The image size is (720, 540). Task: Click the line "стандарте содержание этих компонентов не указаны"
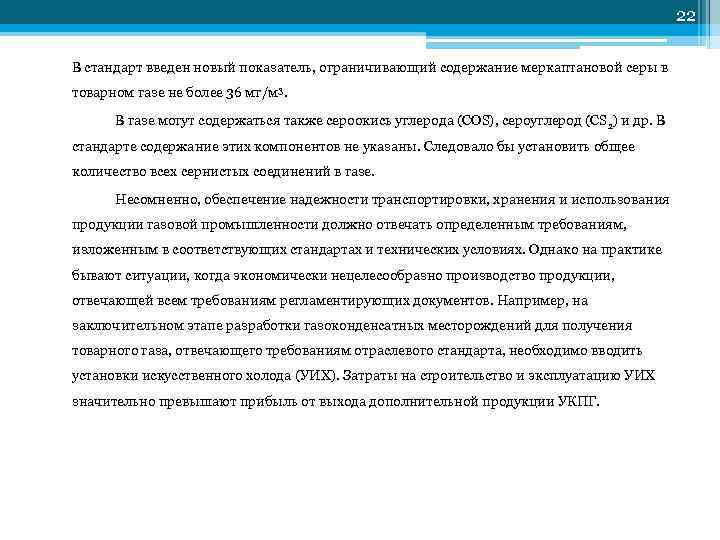[x=354, y=147]
